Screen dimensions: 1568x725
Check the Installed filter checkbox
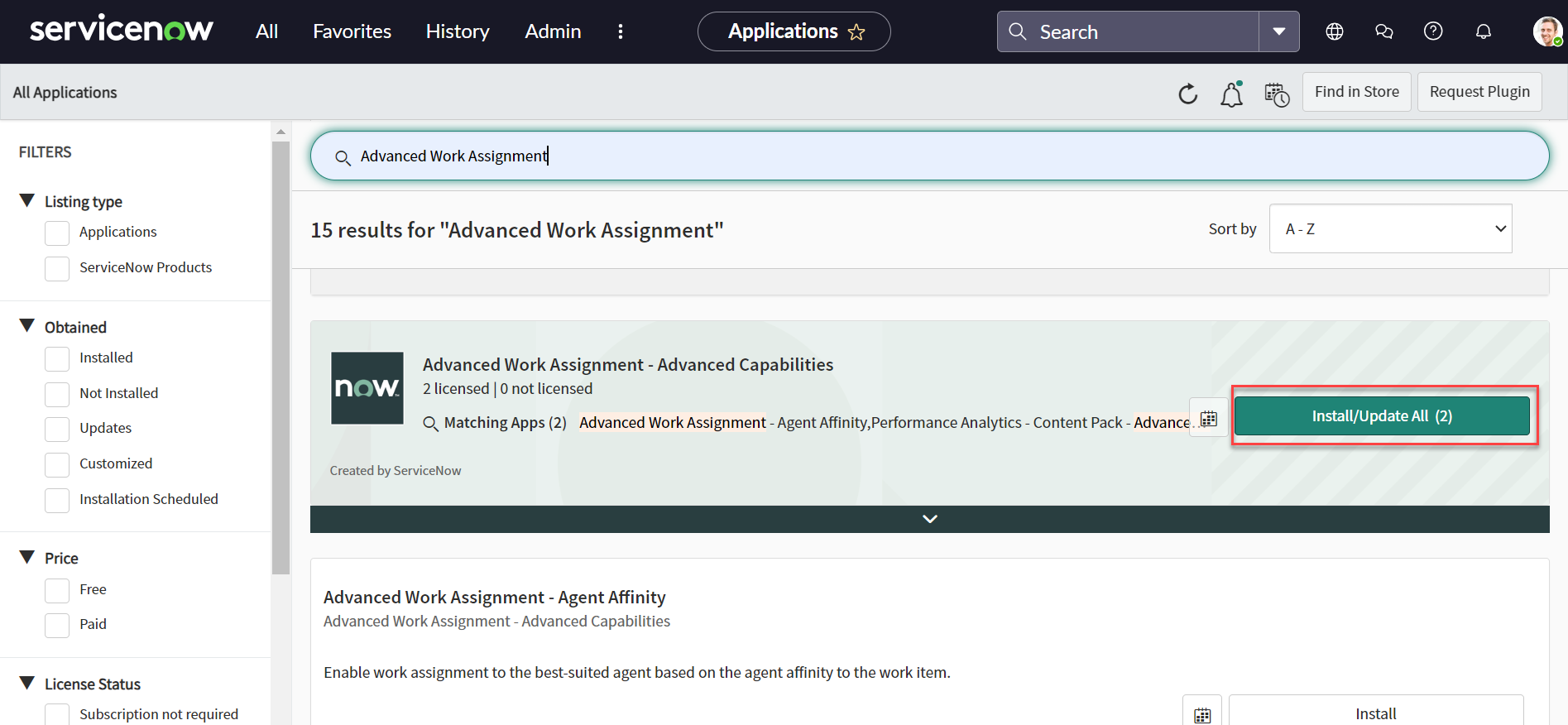coord(57,359)
